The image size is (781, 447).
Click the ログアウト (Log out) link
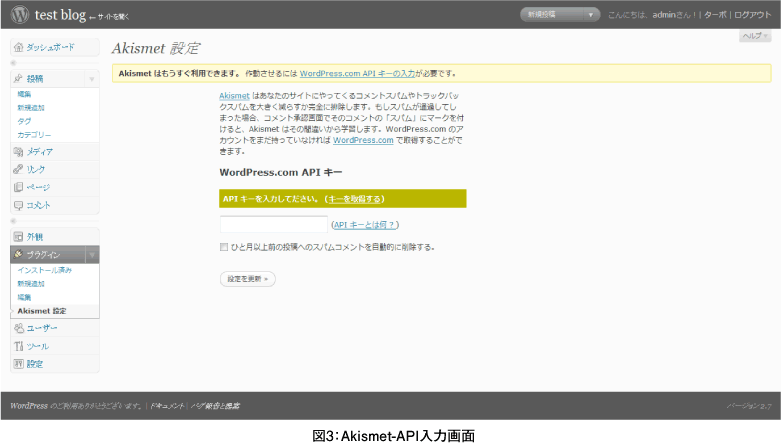coord(752,15)
